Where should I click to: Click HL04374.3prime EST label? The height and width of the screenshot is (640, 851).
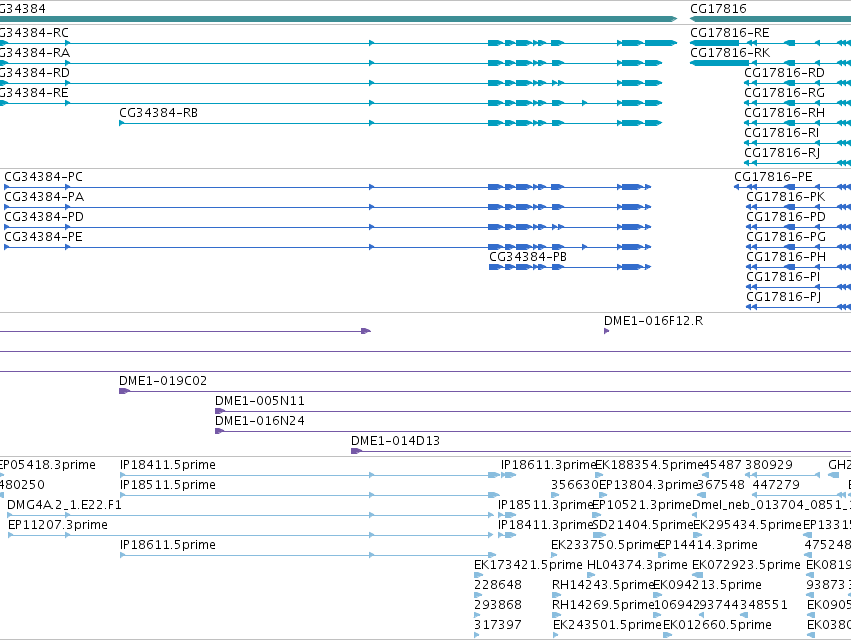pyautogui.click(x=637, y=565)
